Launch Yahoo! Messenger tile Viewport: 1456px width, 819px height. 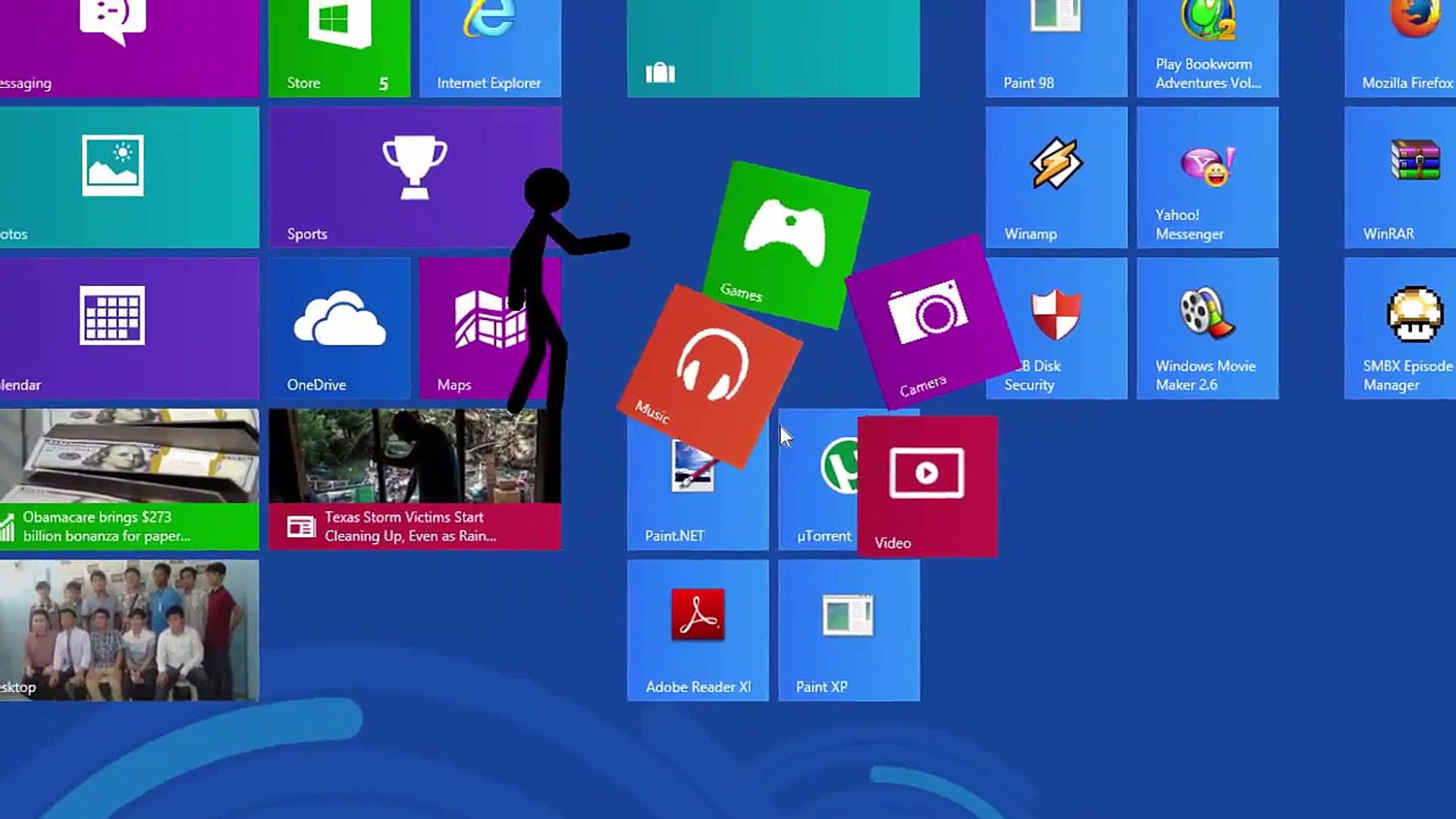click(x=1207, y=177)
